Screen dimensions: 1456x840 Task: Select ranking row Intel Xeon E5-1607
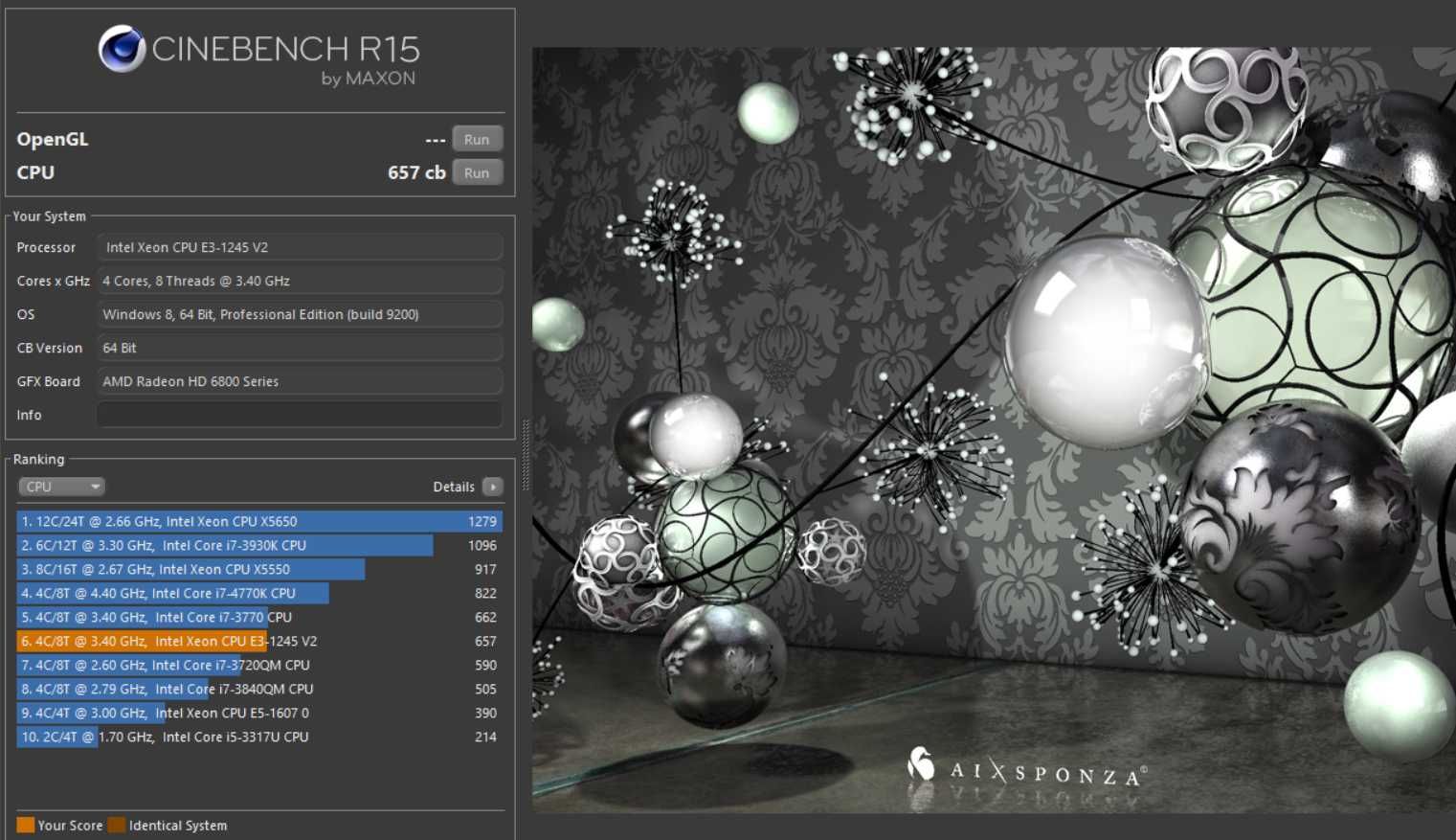tap(259, 713)
